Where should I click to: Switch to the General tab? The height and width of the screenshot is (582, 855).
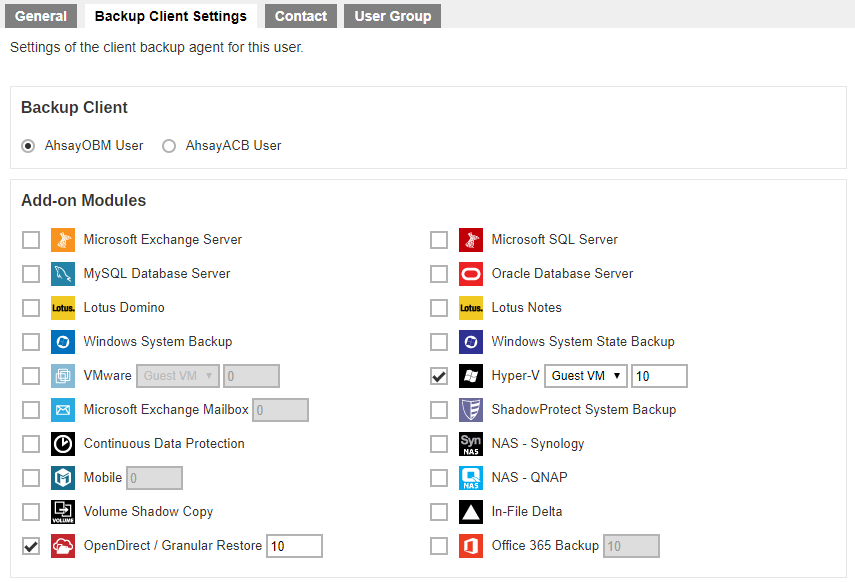click(x=40, y=16)
